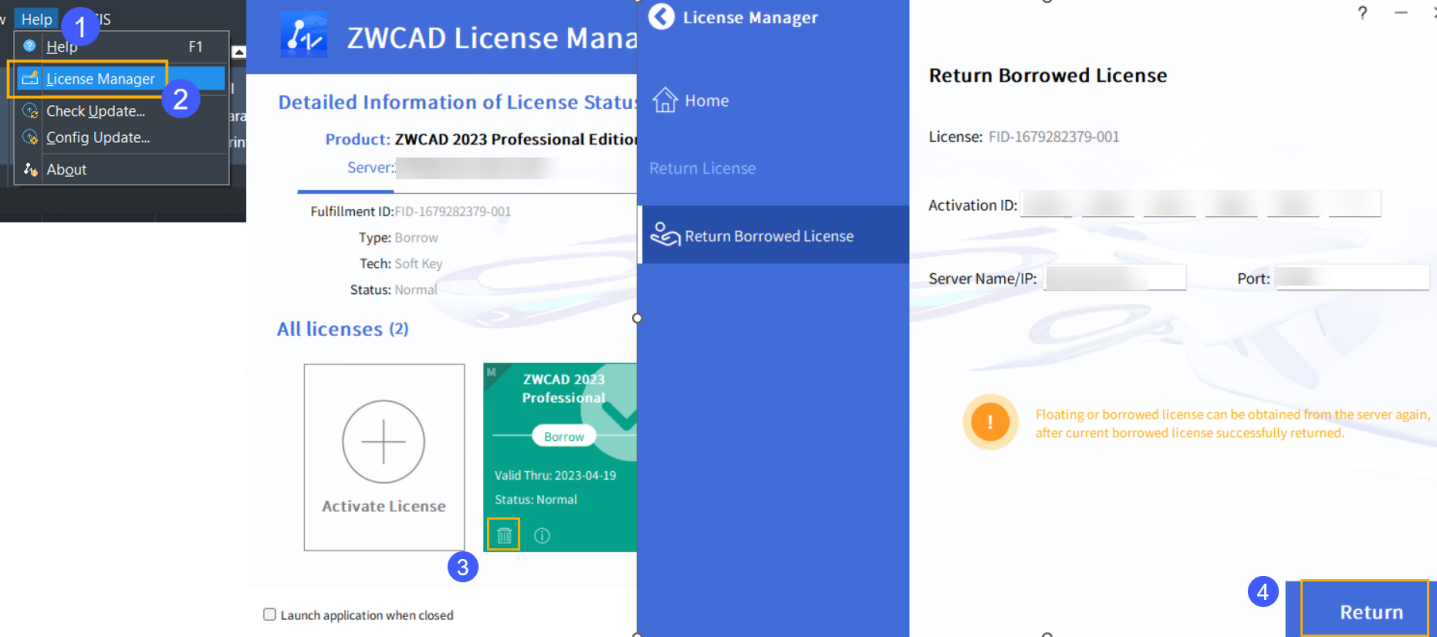Open the Help menu in the menu bar
The width and height of the screenshot is (1437, 637).
(x=37, y=19)
